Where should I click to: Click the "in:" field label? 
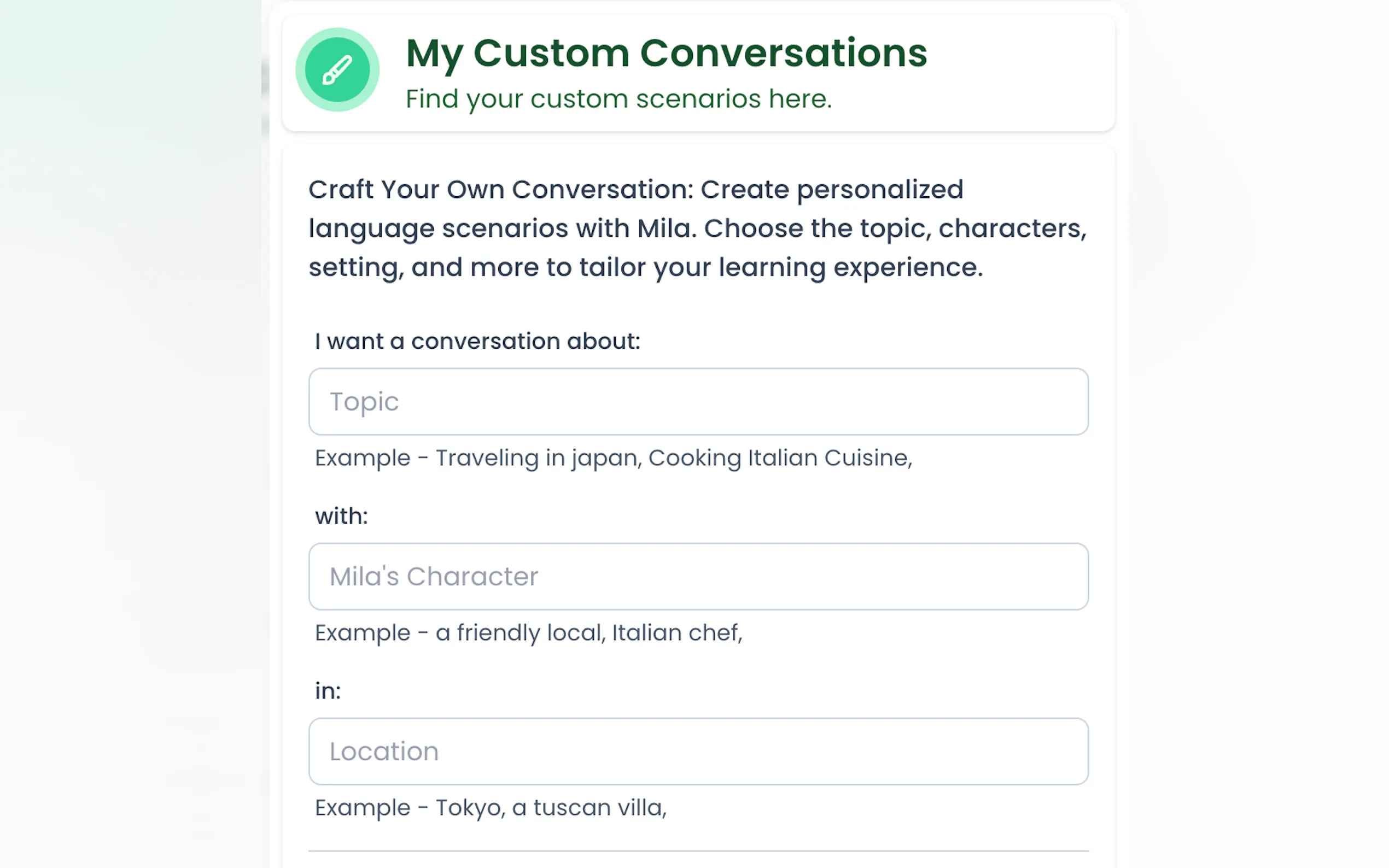[x=328, y=690]
